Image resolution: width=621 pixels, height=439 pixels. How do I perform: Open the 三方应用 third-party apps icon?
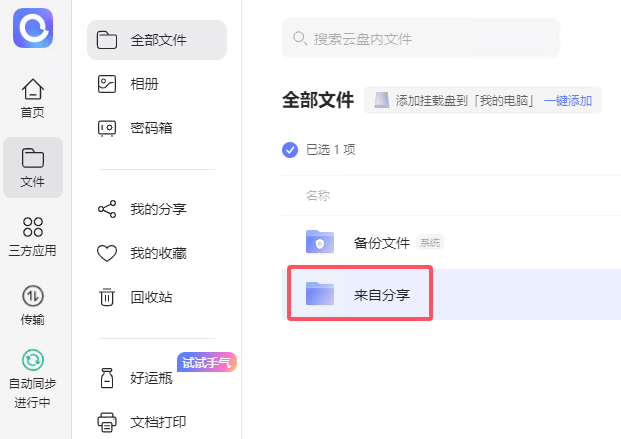[x=33, y=228]
